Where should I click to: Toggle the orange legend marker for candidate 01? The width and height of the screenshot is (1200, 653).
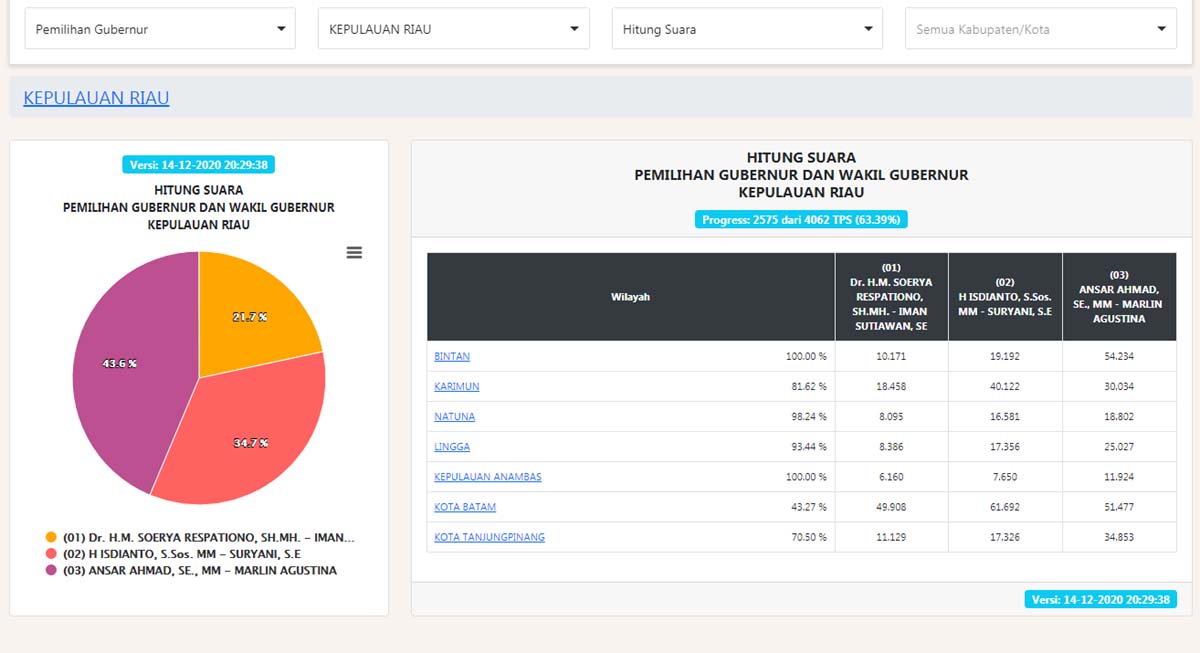(x=51, y=537)
